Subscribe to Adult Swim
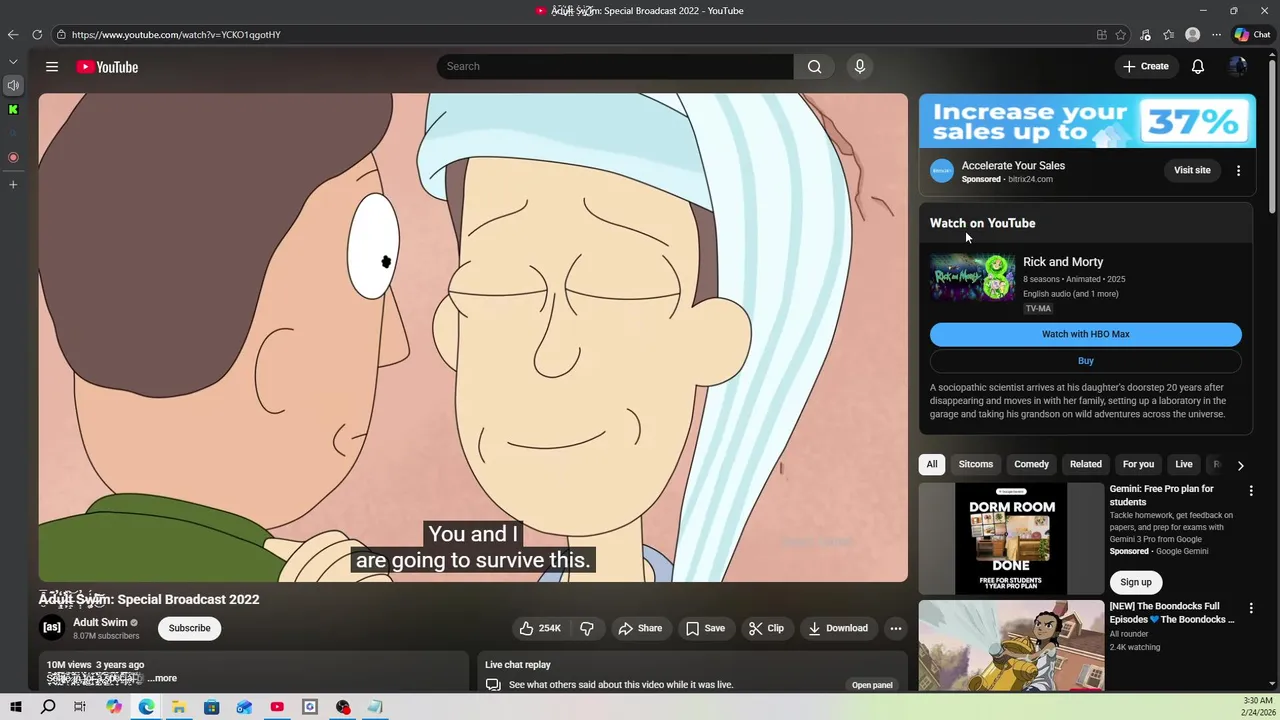1280x720 pixels. coord(189,628)
